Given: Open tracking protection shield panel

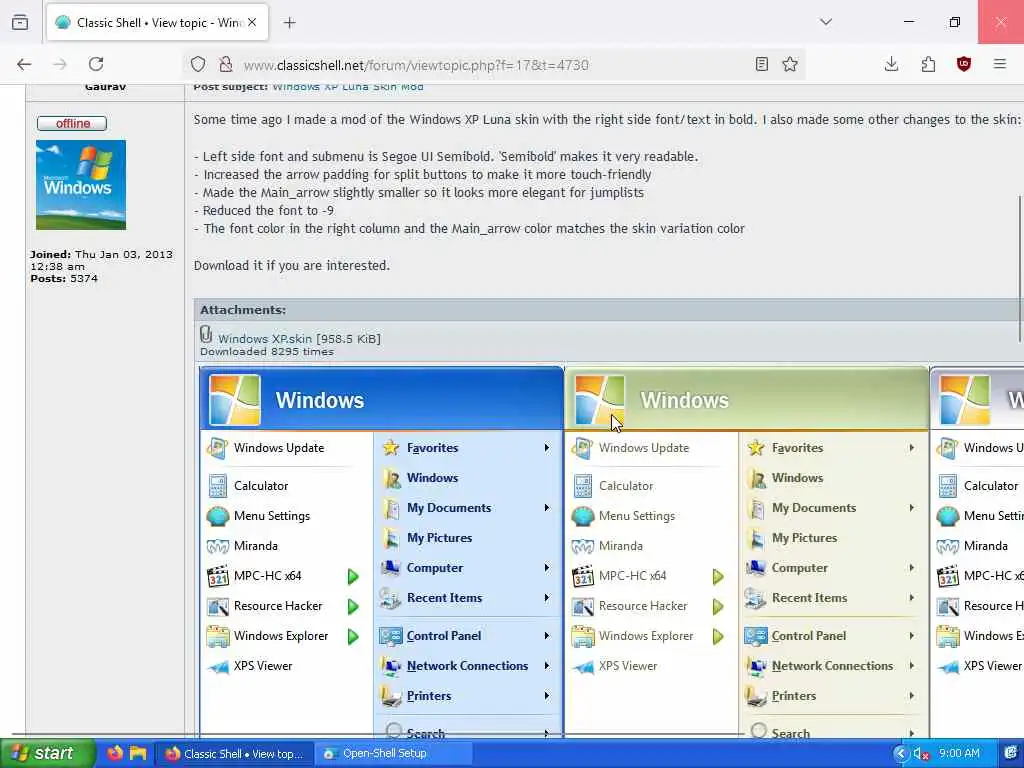Looking at the screenshot, I should pos(198,64).
